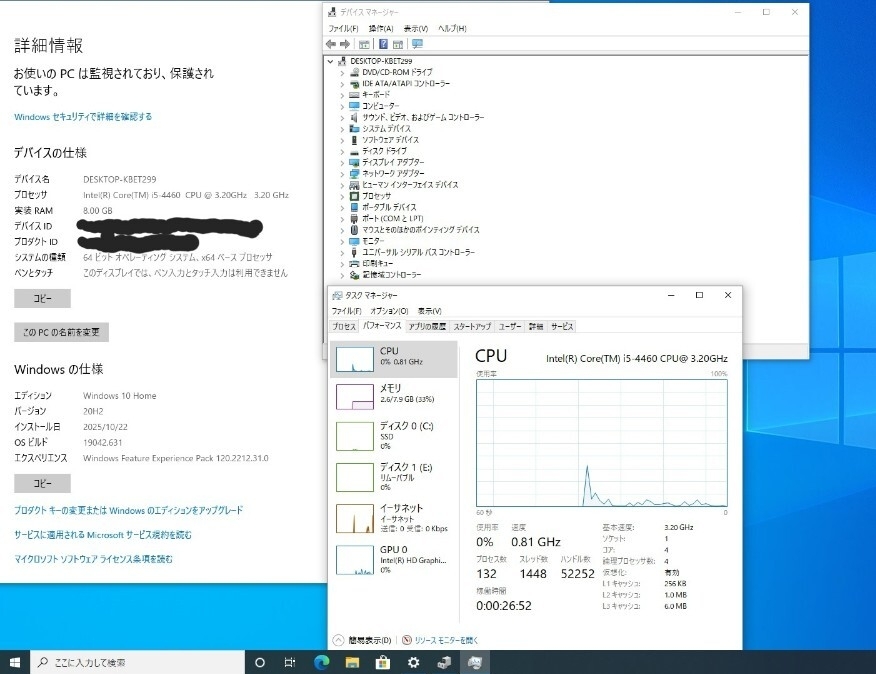The image size is (876, 674).
Task: Select ディスク 0 (C:) in Task Manager
Action: click(x=394, y=436)
